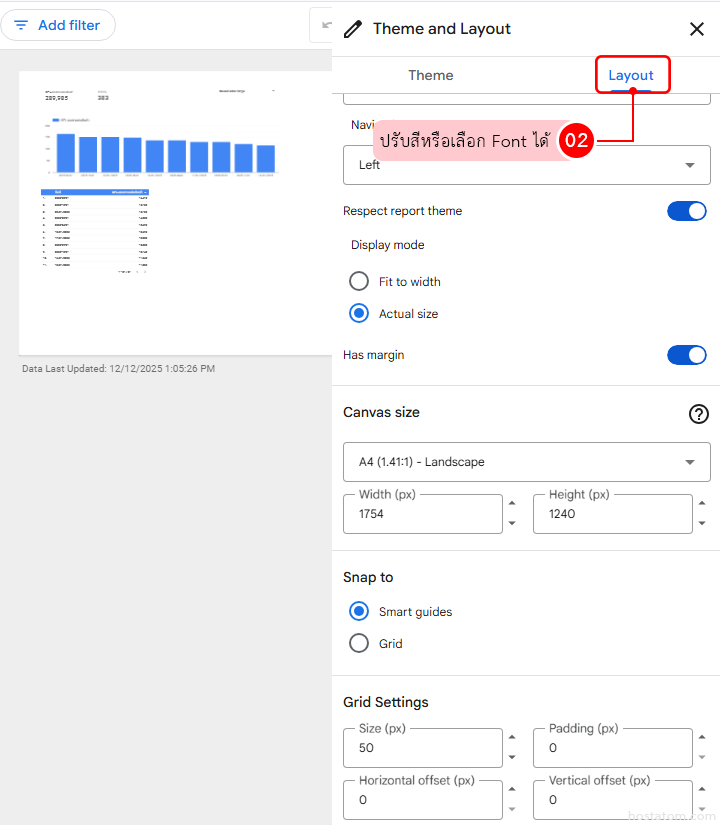Select Fit to width display mode
The image size is (720, 825).
coord(359,282)
